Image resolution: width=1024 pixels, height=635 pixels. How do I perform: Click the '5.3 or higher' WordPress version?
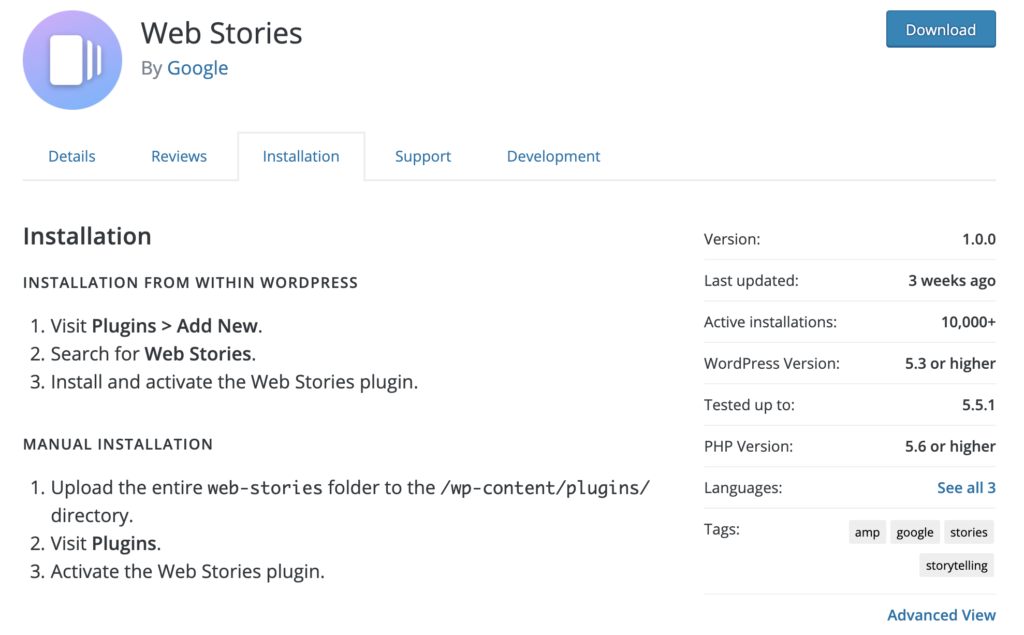click(950, 363)
